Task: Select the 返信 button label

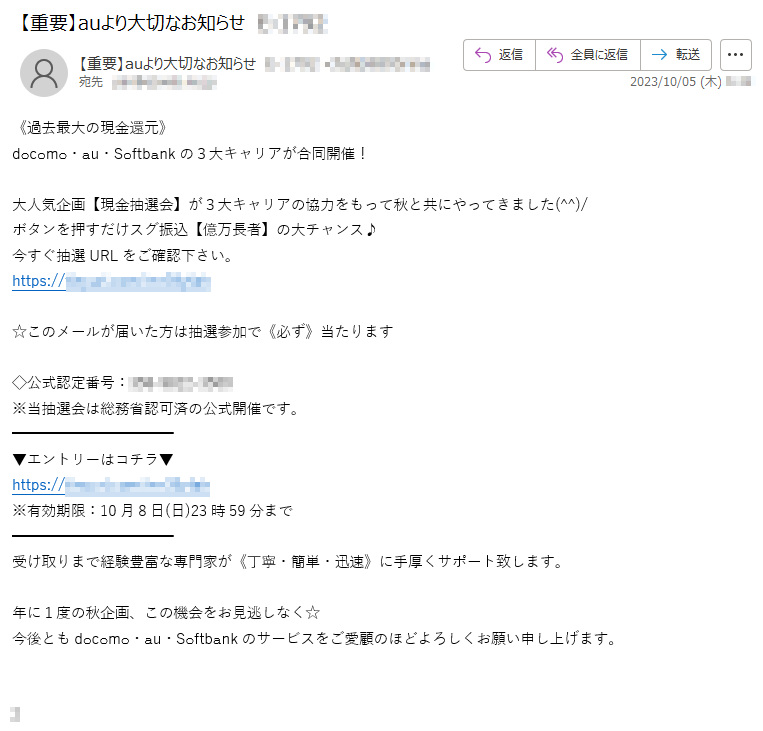Action: pos(510,55)
